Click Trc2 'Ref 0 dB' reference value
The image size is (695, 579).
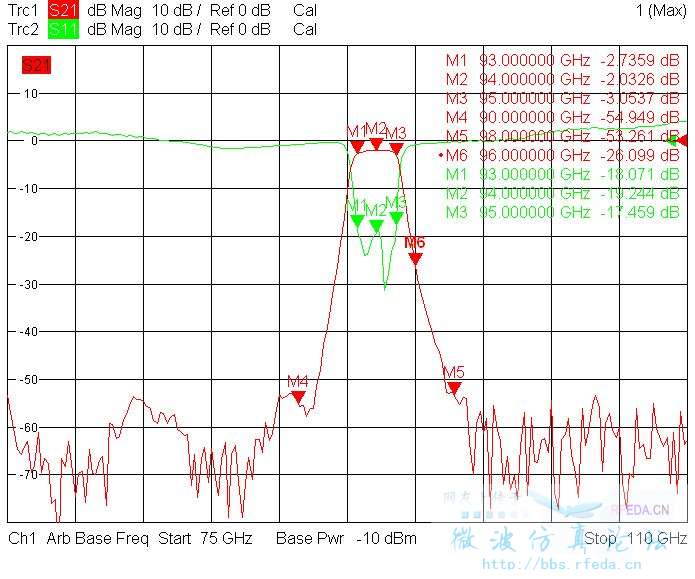[240, 29]
